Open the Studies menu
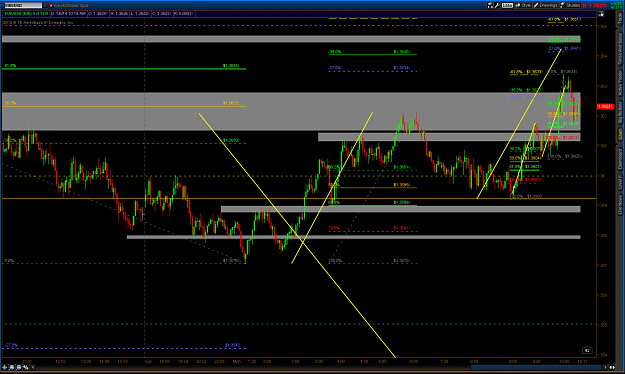The image size is (625, 374). [x=570, y=5]
